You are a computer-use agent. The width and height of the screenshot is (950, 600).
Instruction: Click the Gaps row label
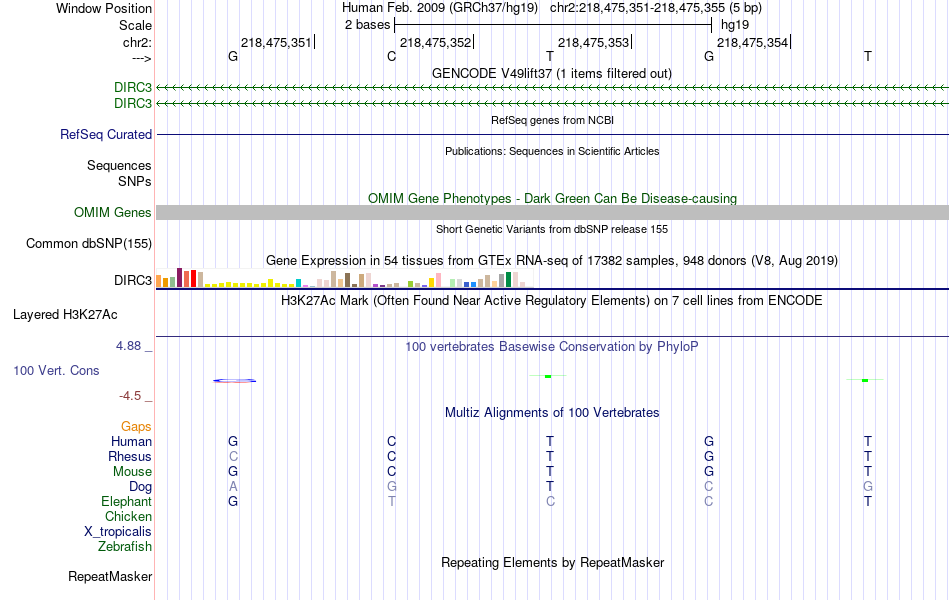point(136,427)
